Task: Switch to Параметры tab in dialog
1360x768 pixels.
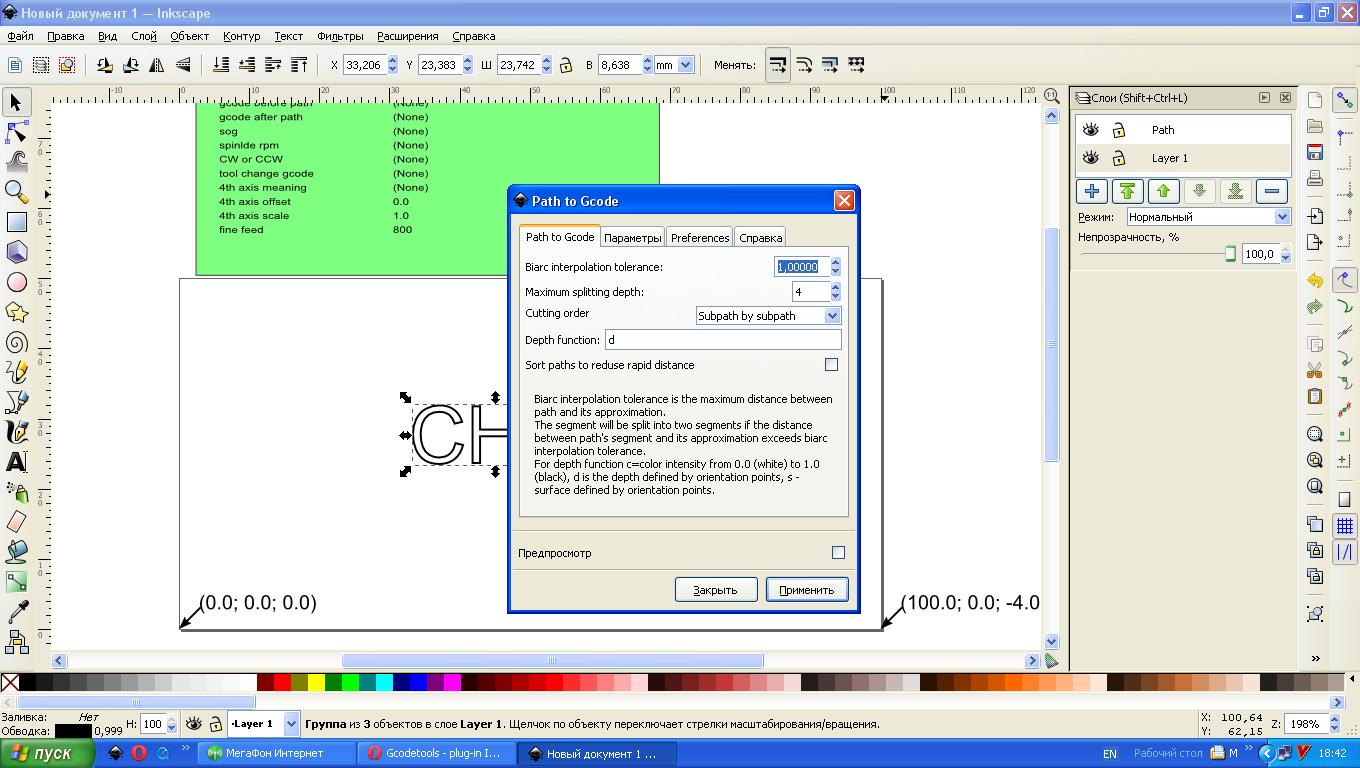Action: click(x=632, y=237)
